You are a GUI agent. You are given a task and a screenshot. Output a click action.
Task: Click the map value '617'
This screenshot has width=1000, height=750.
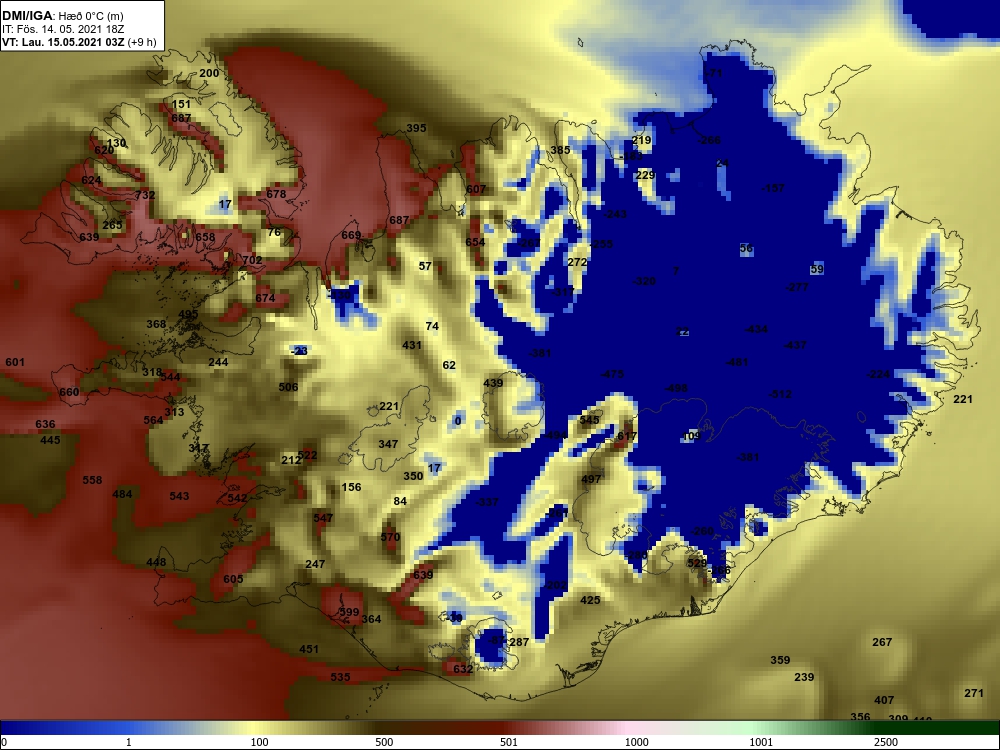(627, 436)
